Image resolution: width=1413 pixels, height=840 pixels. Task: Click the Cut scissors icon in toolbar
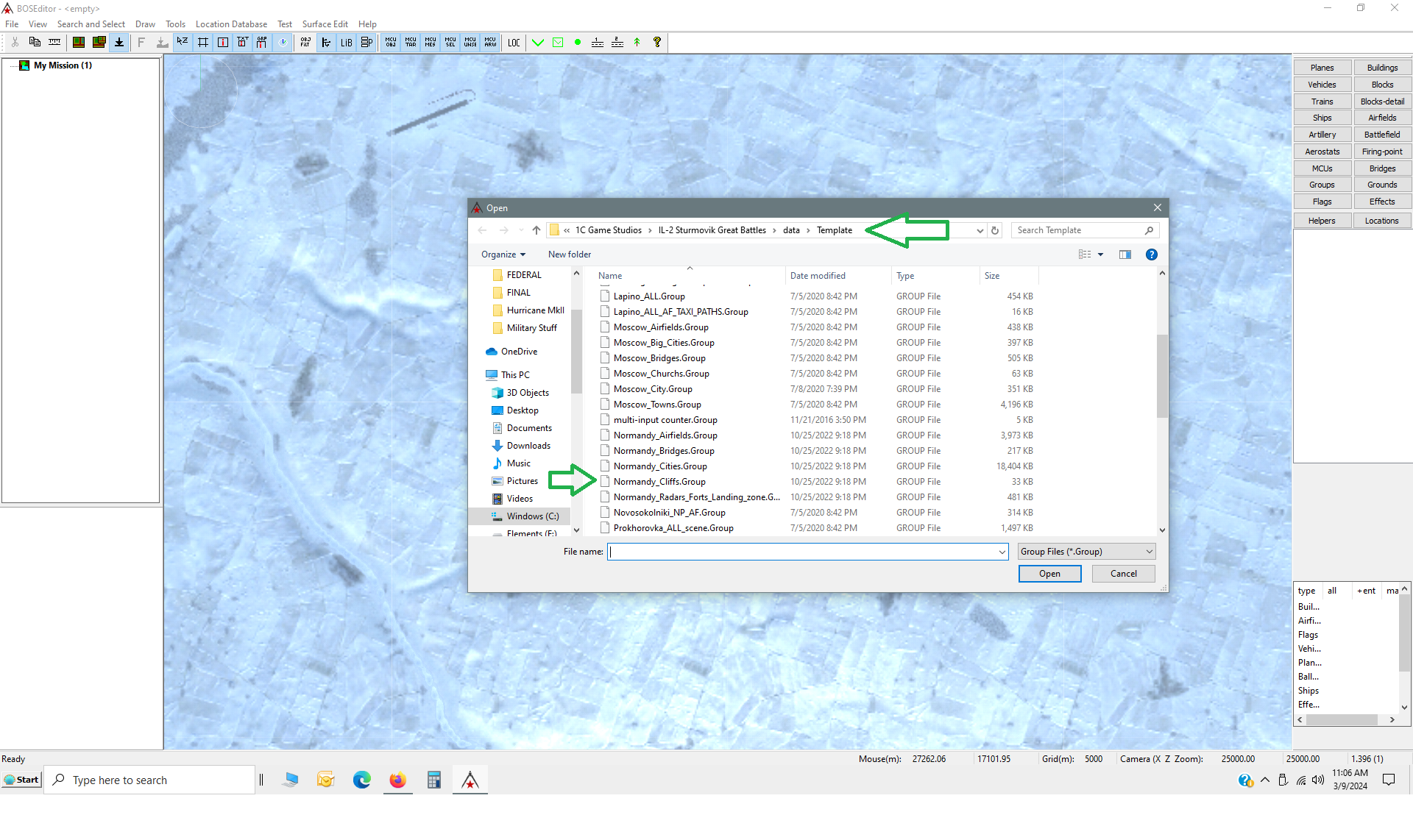point(15,43)
